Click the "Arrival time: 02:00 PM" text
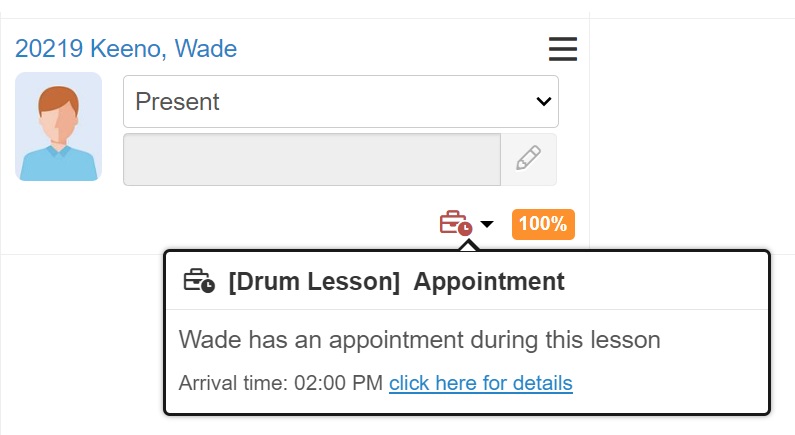Viewport: 795px width, 435px height. tap(280, 383)
